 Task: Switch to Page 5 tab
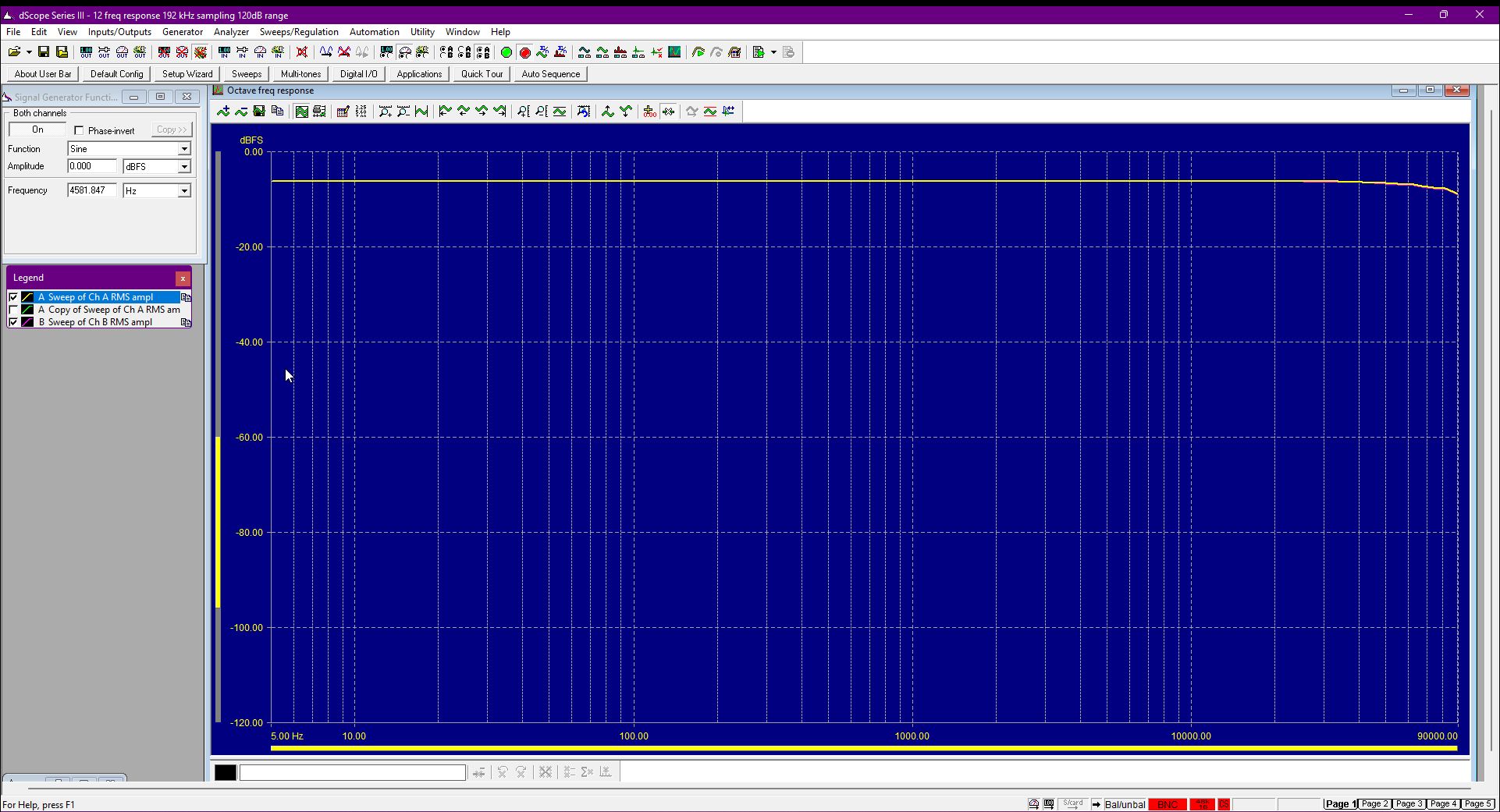pos(1477,804)
